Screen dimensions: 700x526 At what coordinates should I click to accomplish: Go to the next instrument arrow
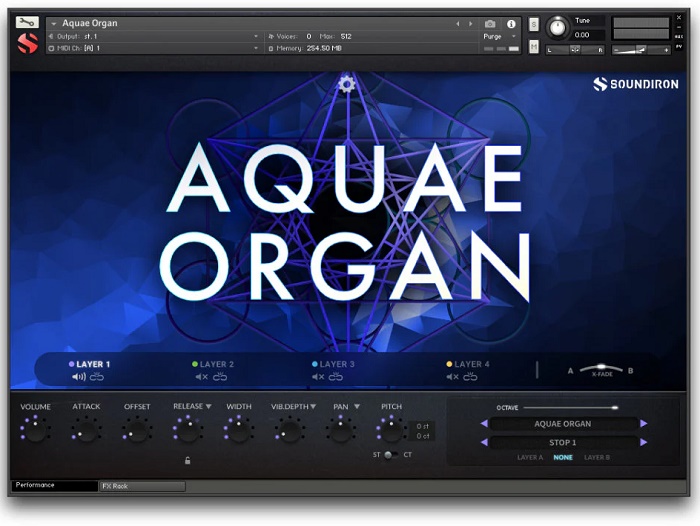[x=471, y=24]
